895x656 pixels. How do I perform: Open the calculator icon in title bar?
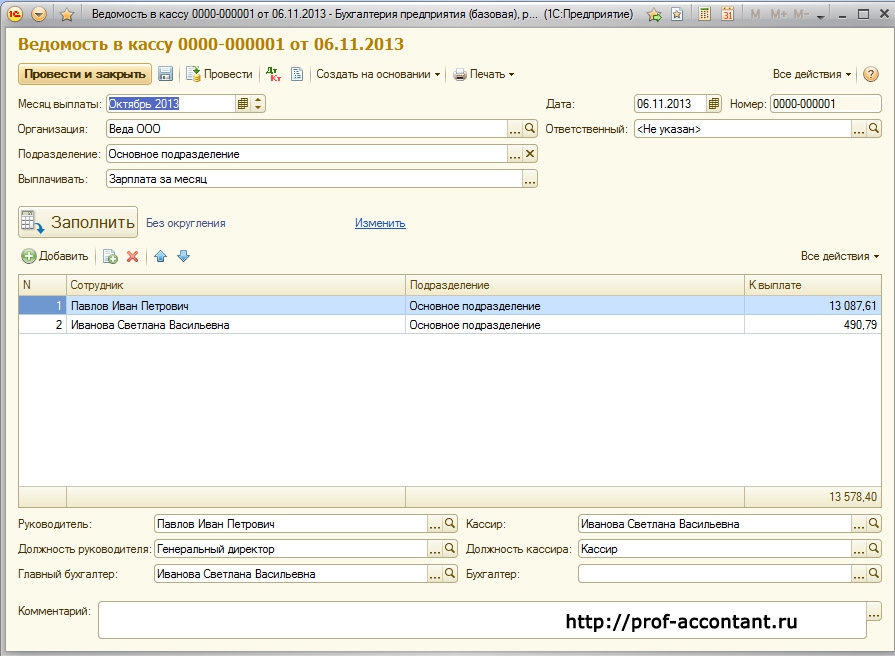pyautogui.click(x=705, y=14)
